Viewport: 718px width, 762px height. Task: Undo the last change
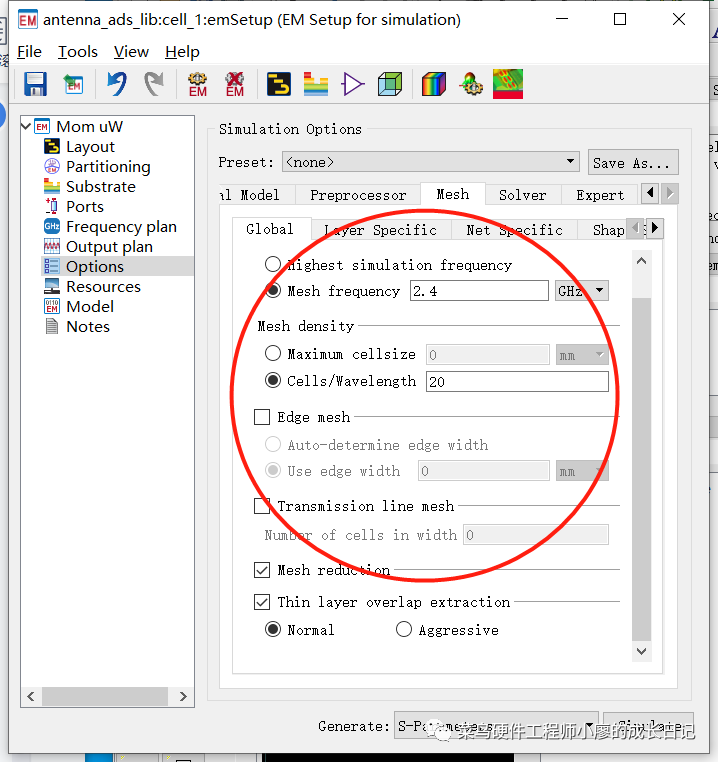click(117, 84)
